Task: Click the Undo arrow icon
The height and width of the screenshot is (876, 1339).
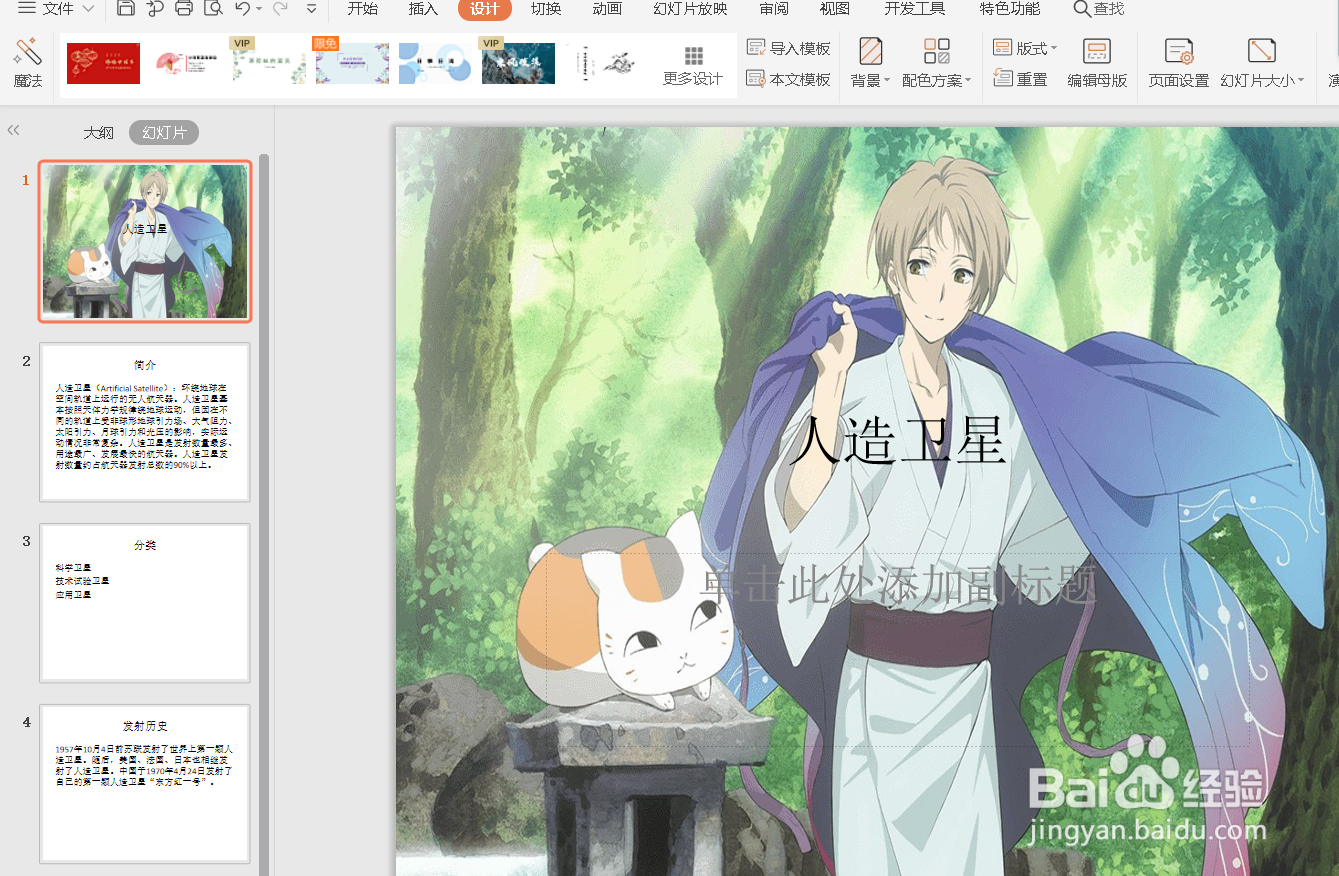Action: click(x=242, y=9)
